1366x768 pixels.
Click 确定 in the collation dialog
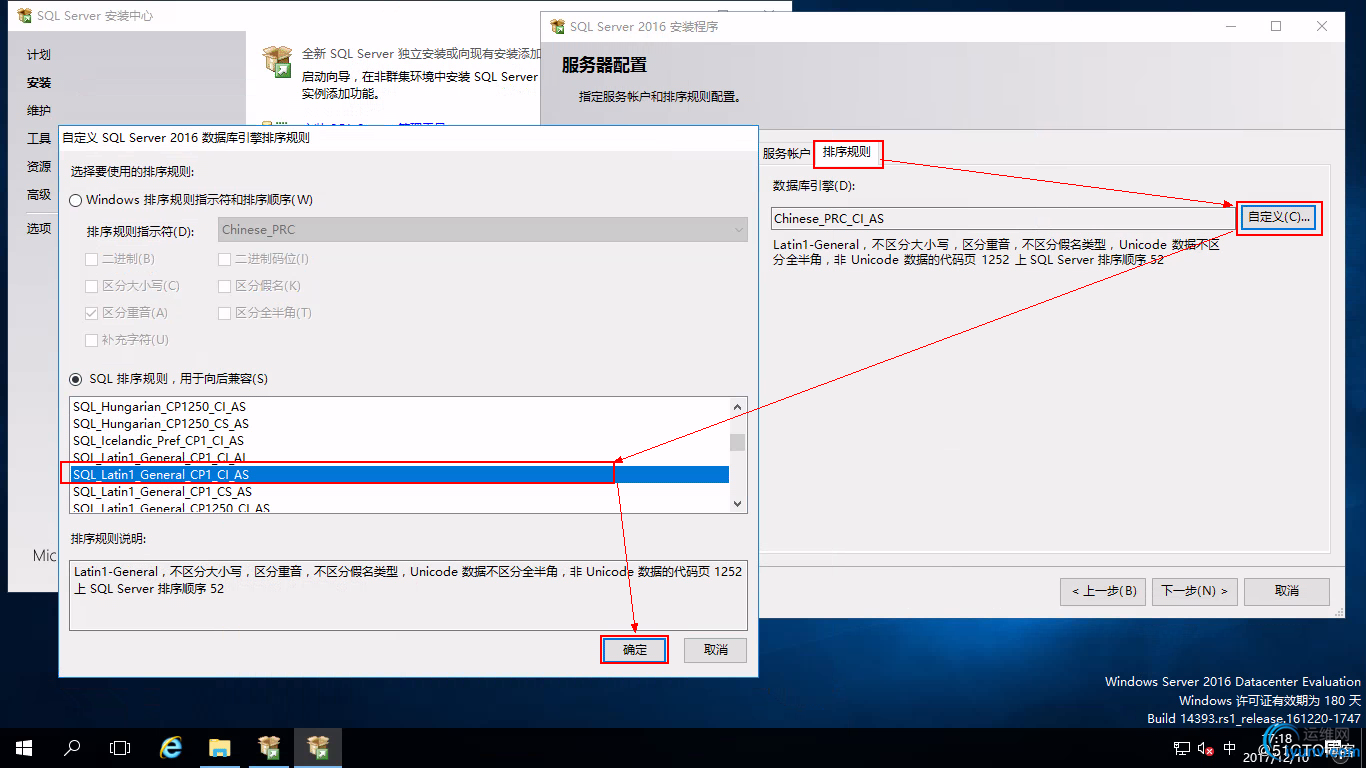pyautogui.click(x=634, y=650)
